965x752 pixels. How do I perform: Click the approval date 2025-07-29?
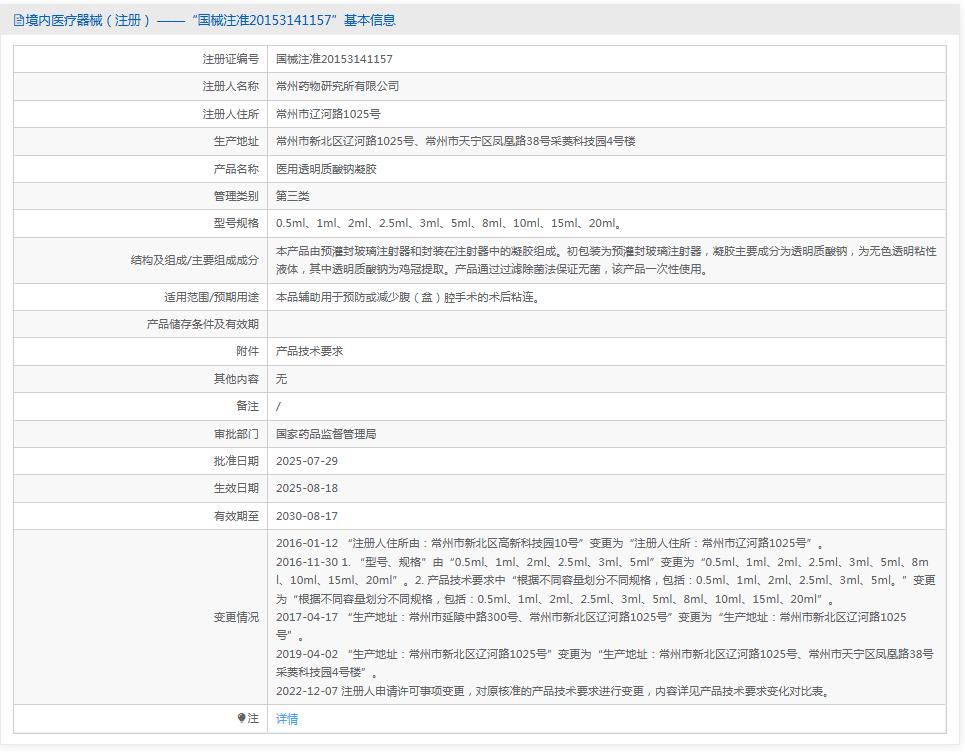[x=307, y=461]
